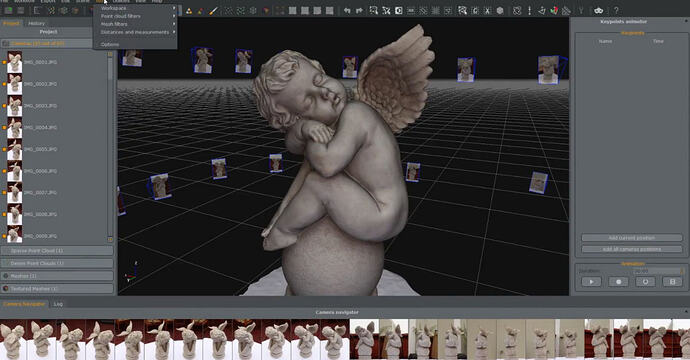The height and width of the screenshot is (360, 690).
Task: Expand Sparse Point Cloud (1) section
Action: [x=57, y=250]
